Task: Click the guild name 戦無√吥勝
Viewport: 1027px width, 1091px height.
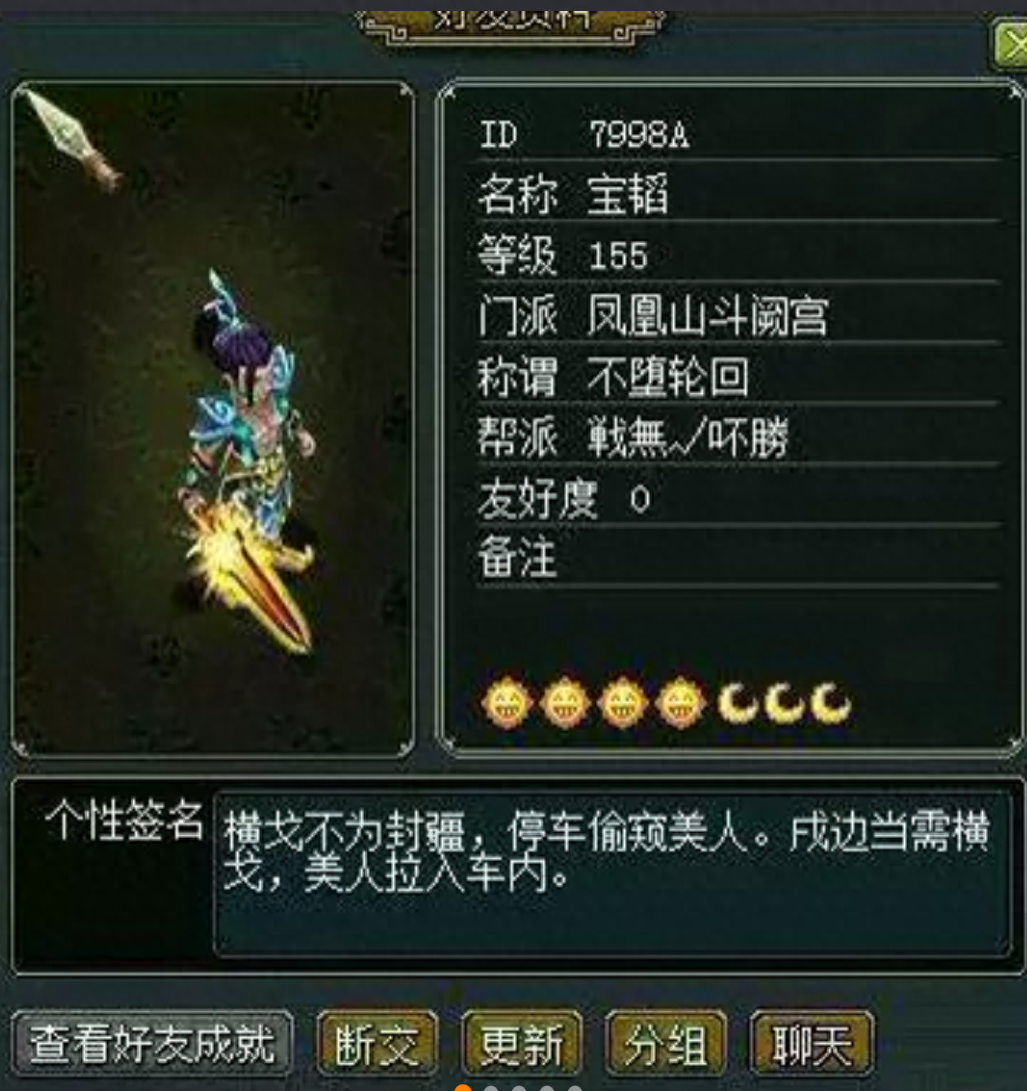Action: [688, 437]
